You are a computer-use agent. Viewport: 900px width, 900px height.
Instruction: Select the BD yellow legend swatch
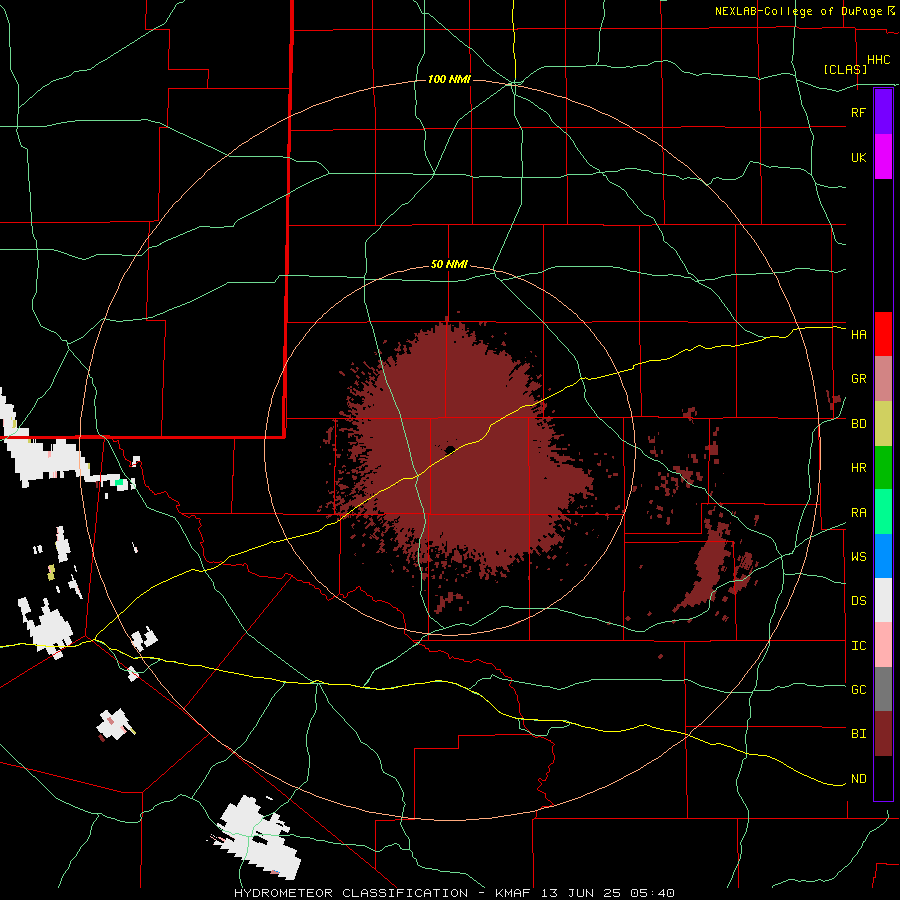click(883, 424)
